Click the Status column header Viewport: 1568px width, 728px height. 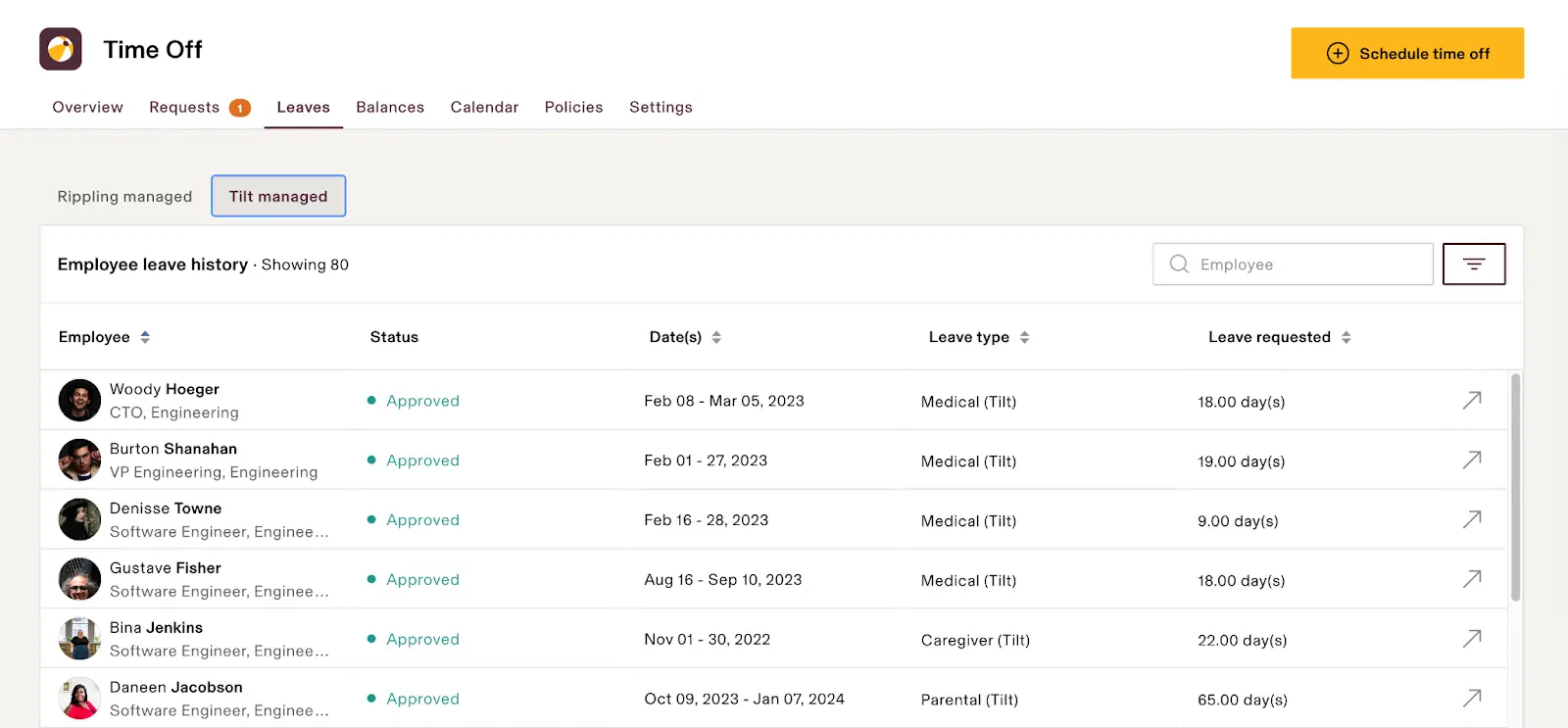pos(394,337)
